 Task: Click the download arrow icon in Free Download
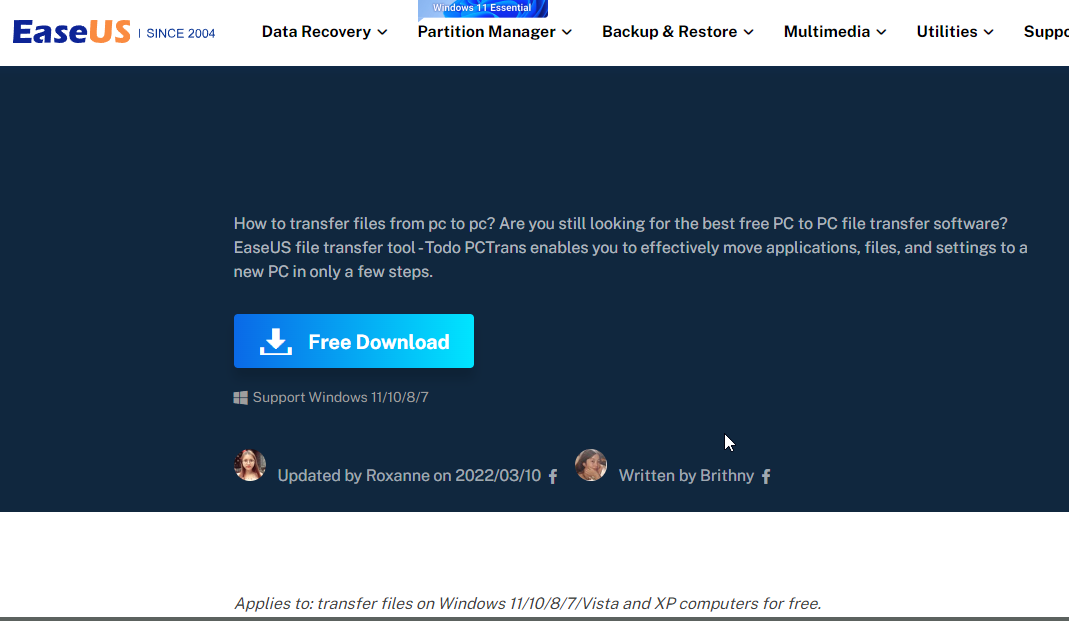275,342
